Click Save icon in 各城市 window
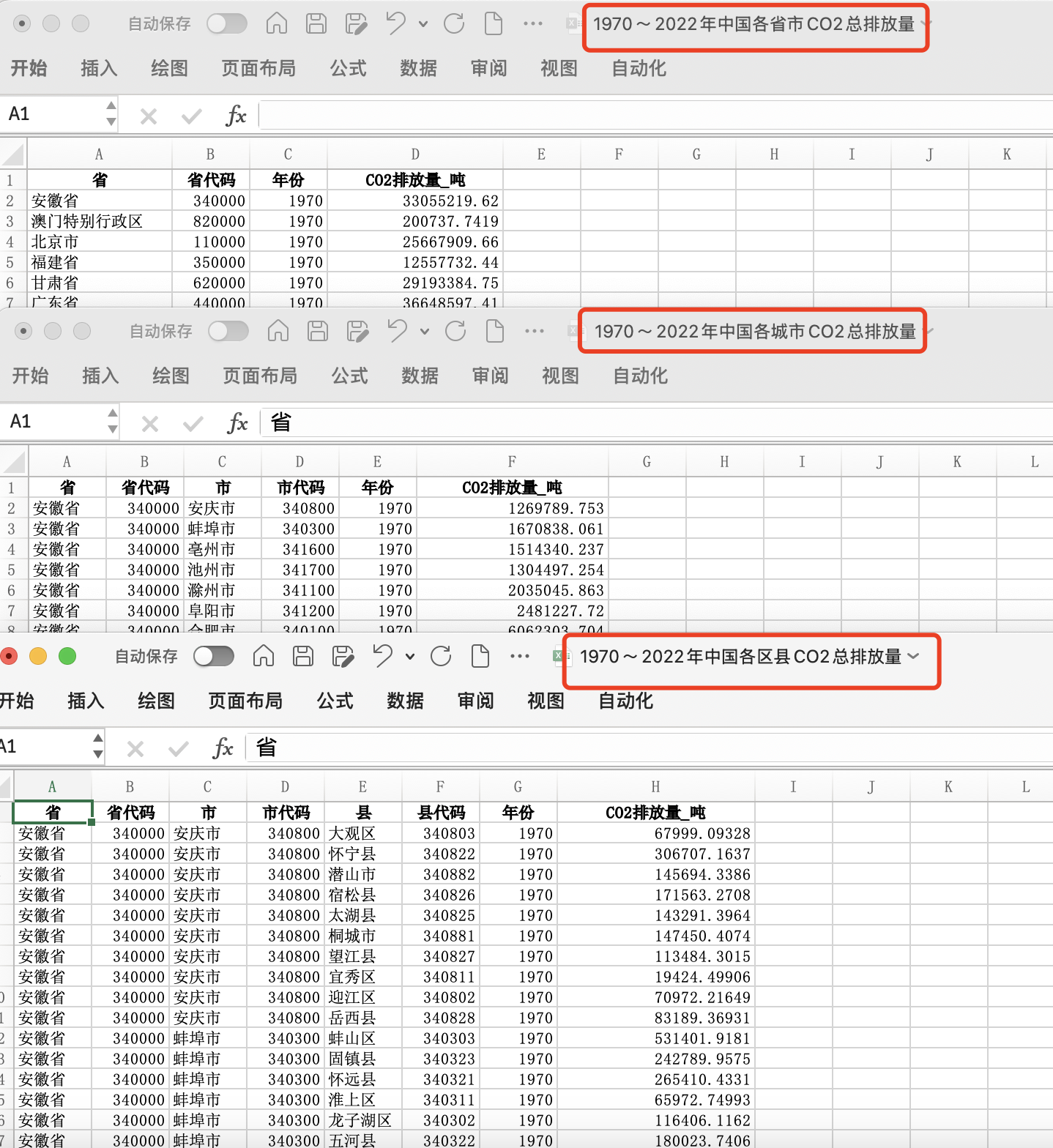1053x1148 pixels. point(318,332)
